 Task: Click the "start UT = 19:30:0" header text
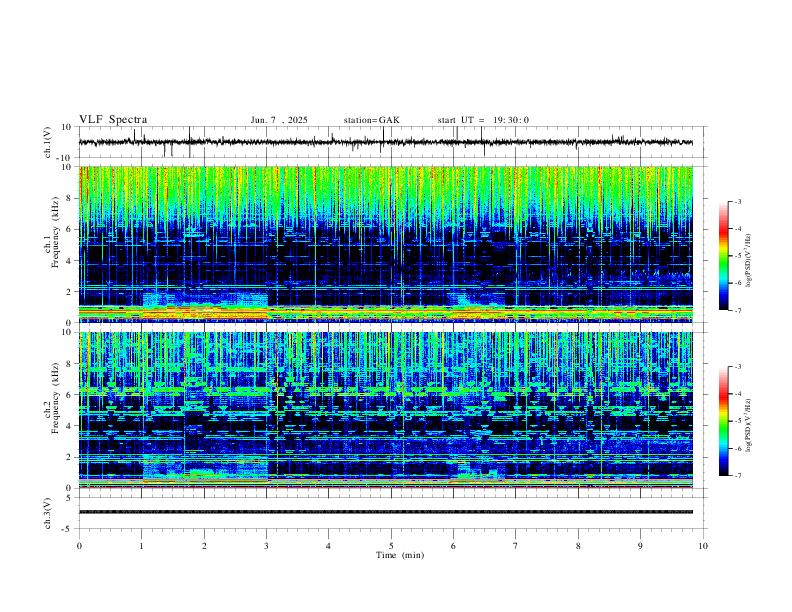[483, 120]
